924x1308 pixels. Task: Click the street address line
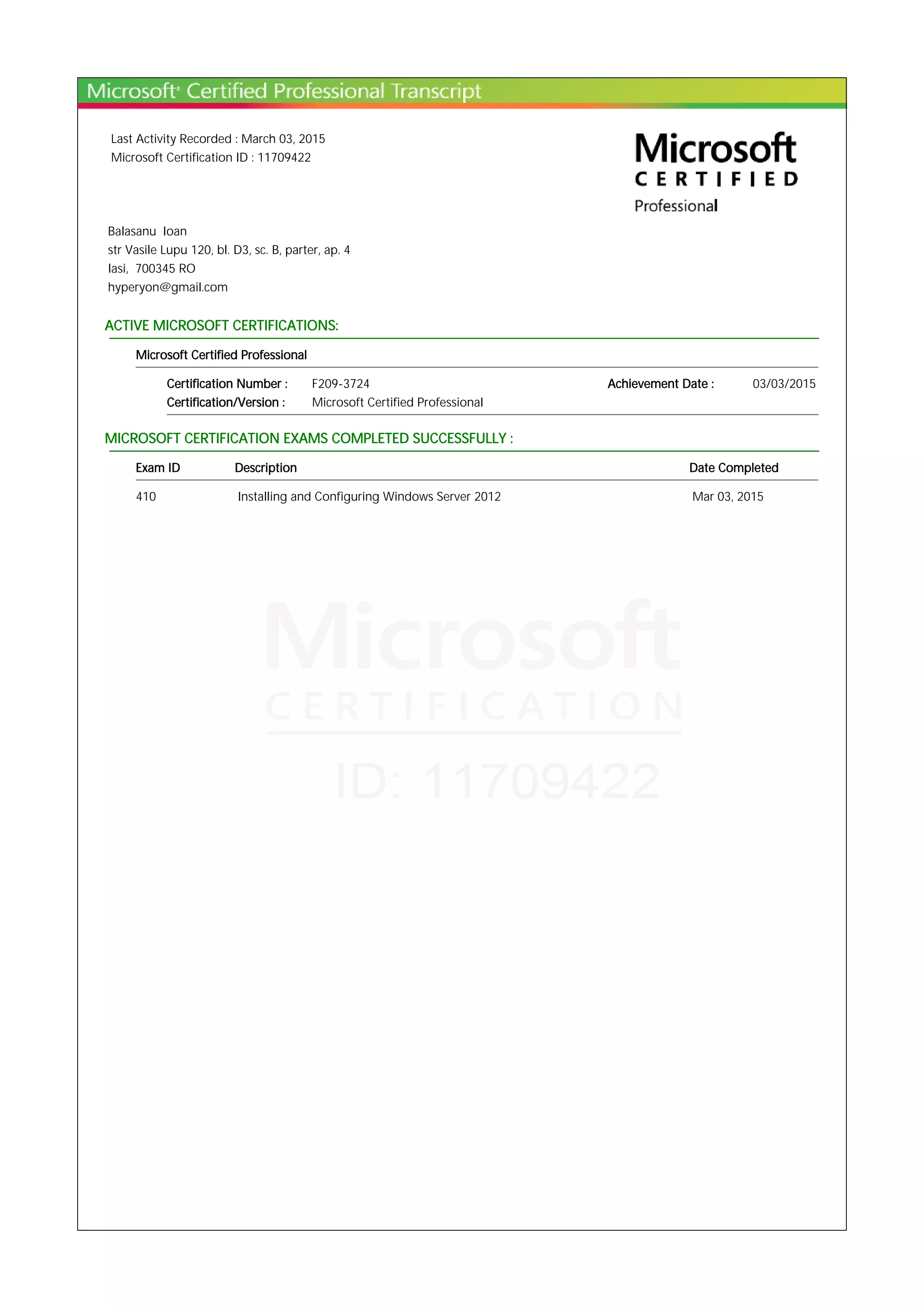[228, 250]
